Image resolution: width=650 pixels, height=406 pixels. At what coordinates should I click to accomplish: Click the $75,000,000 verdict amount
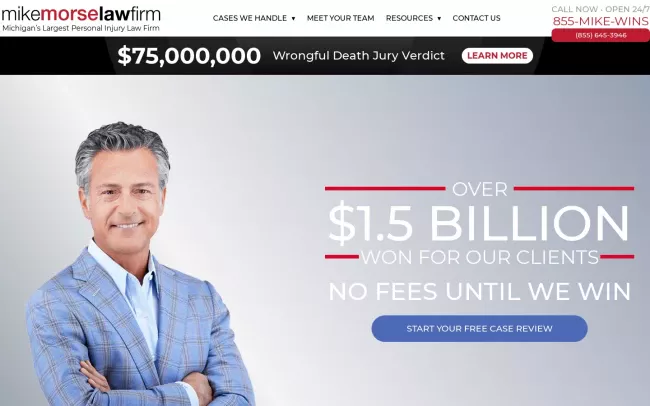(189, 56)
